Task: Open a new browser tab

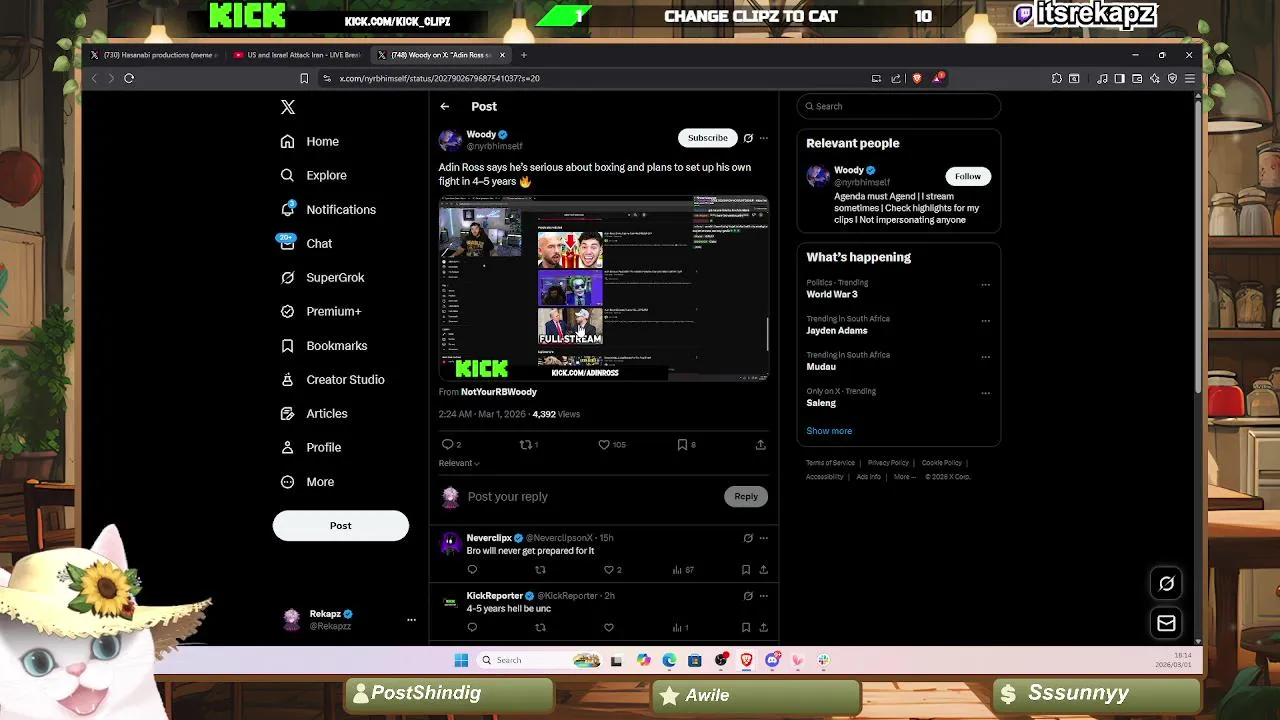Action: (x=523, y=55)
